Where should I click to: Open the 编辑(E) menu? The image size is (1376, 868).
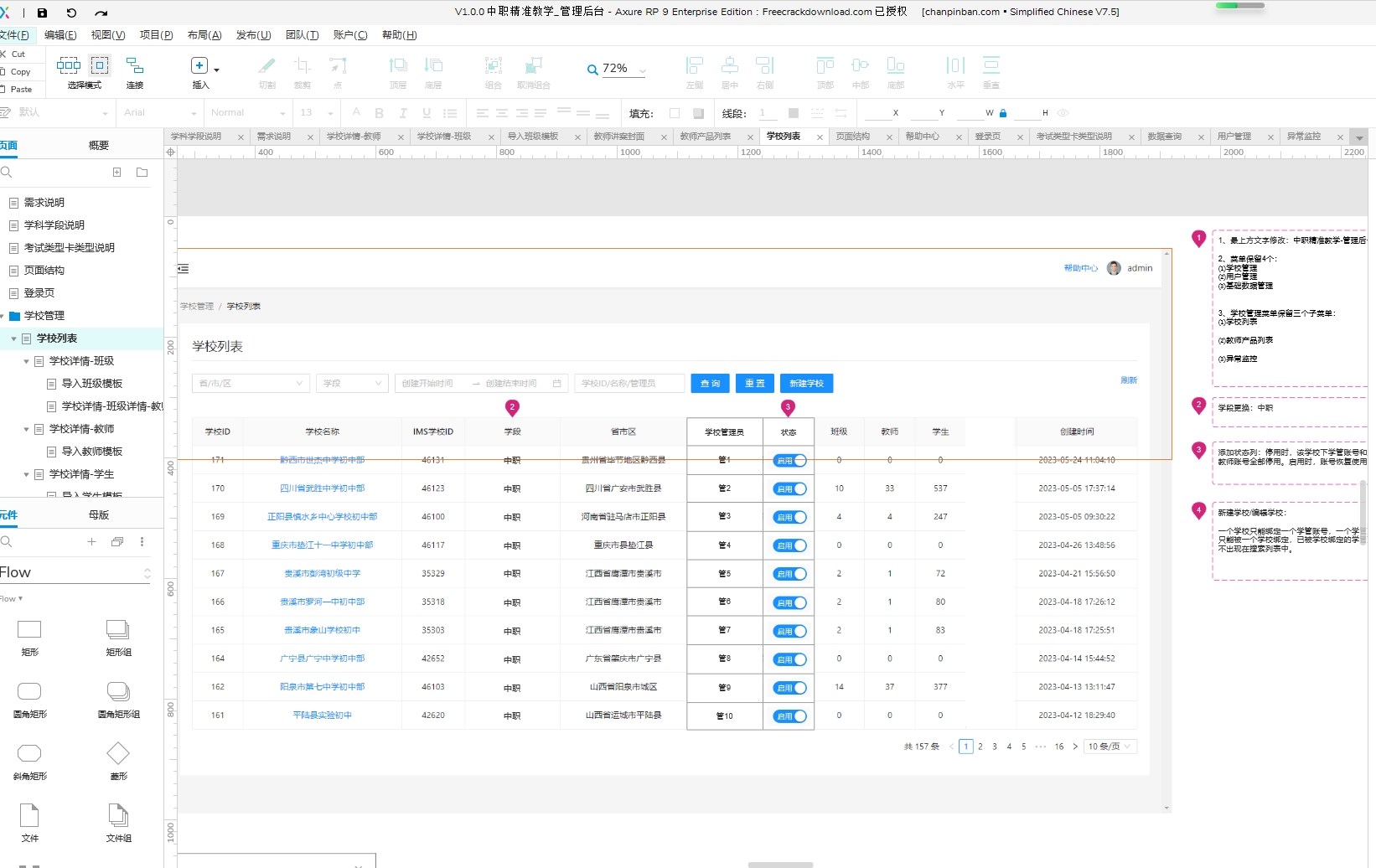click(60, 35)
